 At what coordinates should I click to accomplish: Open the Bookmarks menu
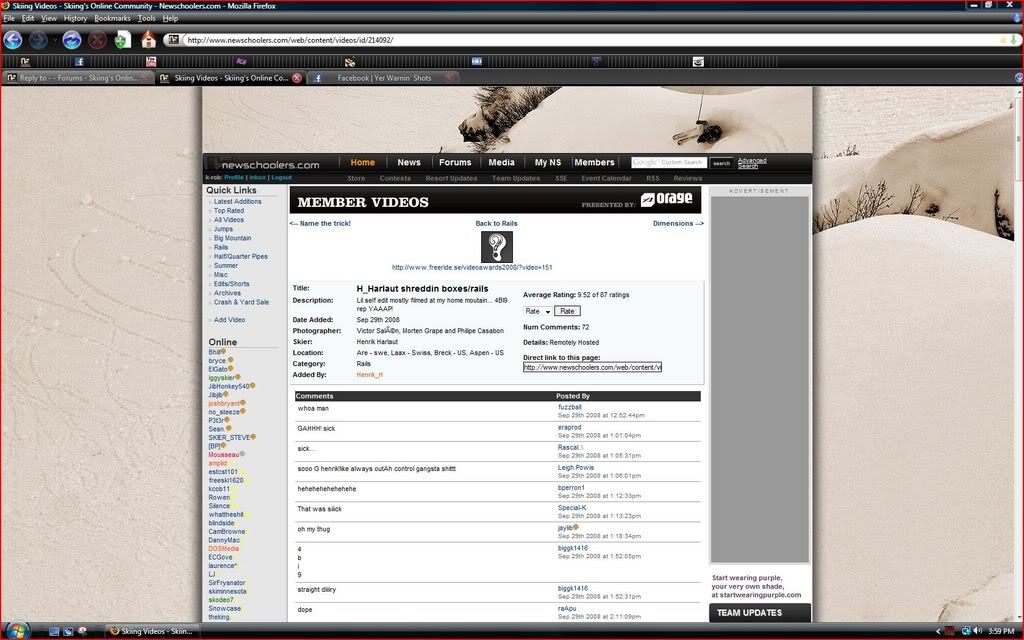tap(112, 18)
